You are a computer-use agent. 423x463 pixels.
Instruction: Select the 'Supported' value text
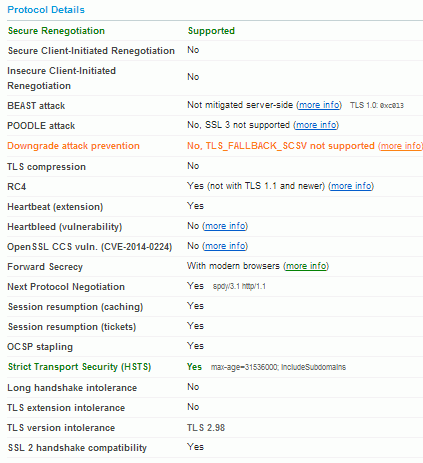(x=211, y=31)
